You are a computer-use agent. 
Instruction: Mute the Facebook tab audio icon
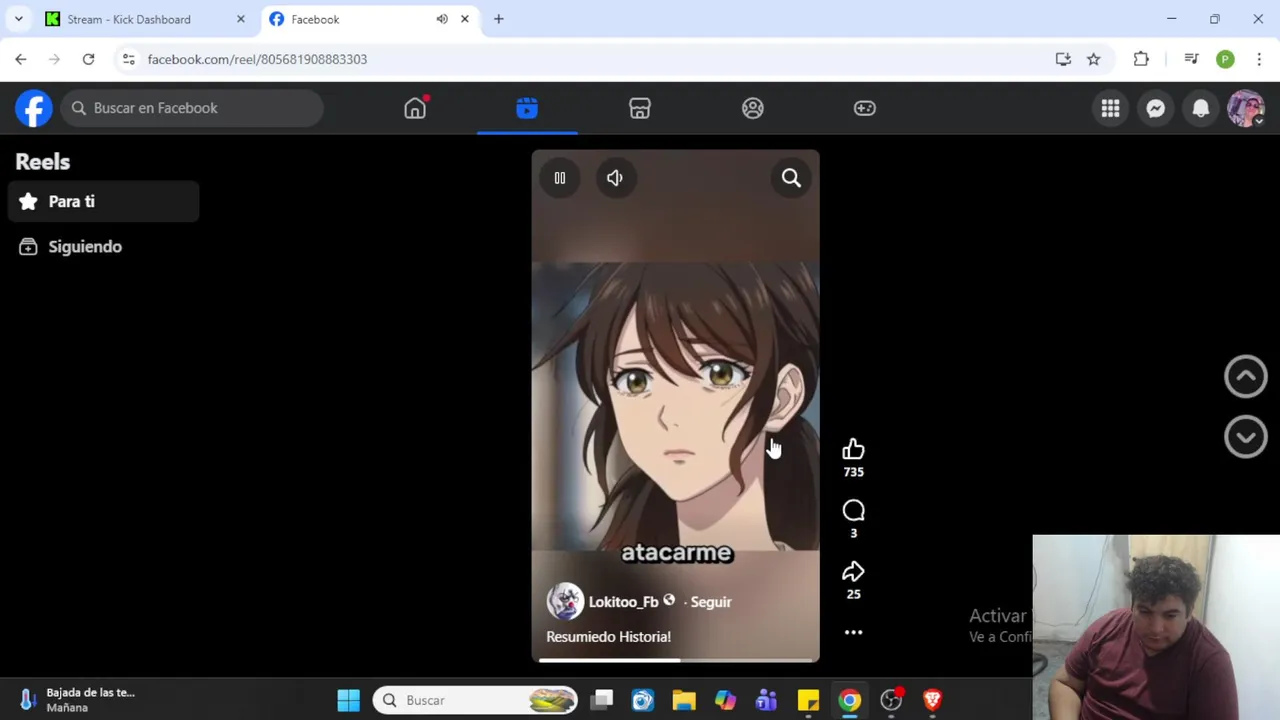pos(442,19)
